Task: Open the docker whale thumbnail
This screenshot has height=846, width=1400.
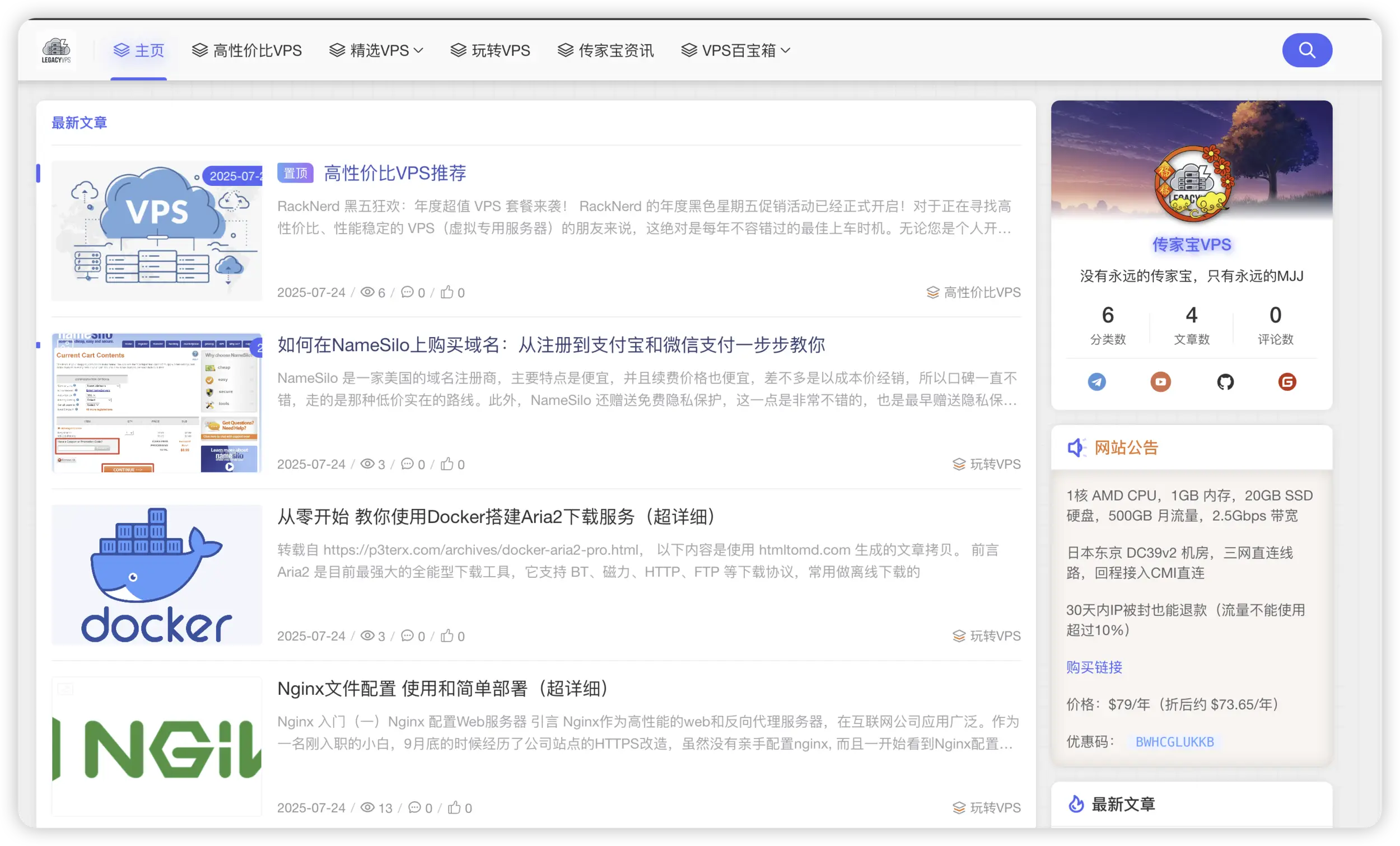Action: (x=157, y=574)
